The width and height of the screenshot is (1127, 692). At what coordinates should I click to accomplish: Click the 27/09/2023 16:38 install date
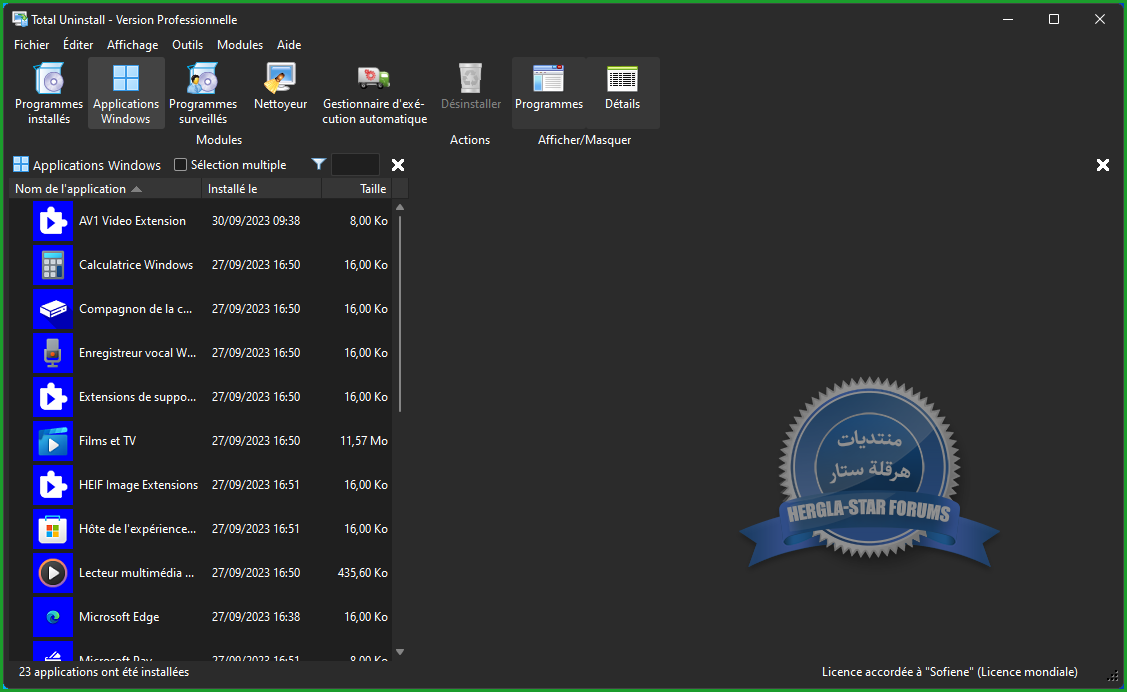click(x=256, y=617)
